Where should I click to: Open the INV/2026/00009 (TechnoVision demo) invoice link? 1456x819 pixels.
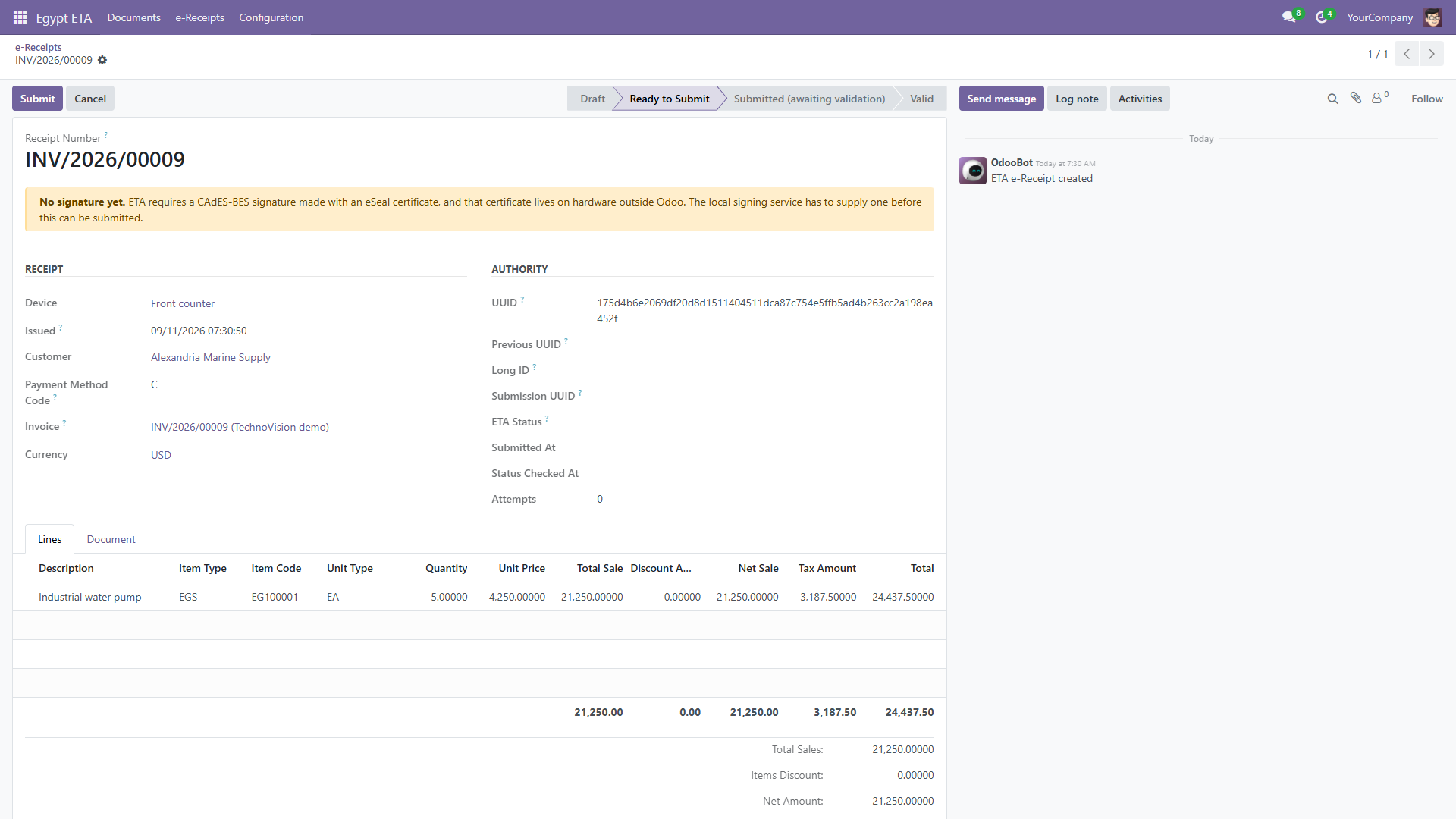(240, 427)
